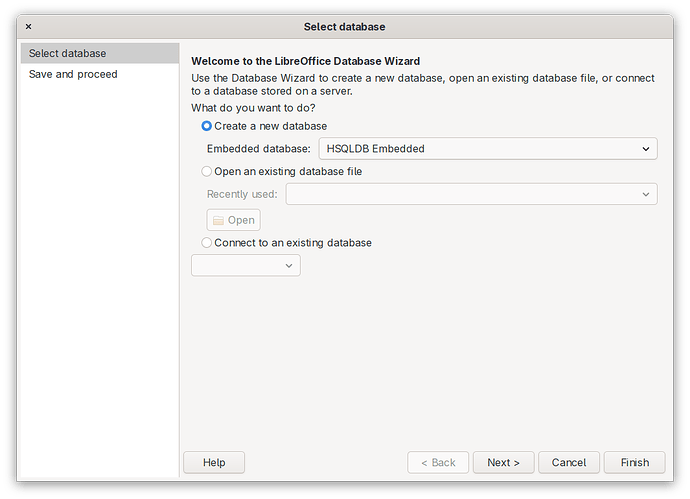Close the Select database dialog
The image size is (690, 499).
pyautogui.click(x=29, y=27)
